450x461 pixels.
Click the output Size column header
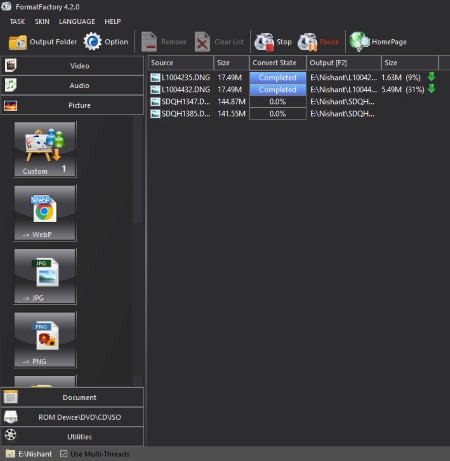[410, 63]
